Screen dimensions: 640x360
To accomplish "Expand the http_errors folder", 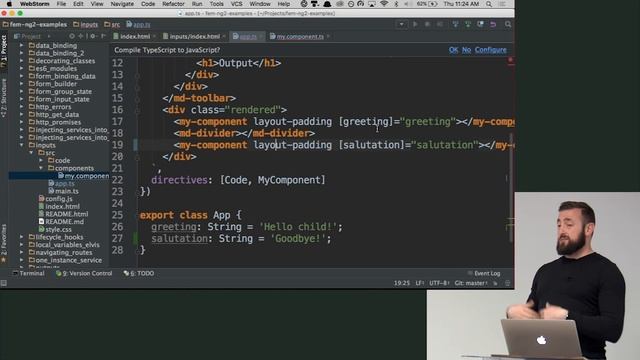I will pyautogui.click(x=21, y=107).
